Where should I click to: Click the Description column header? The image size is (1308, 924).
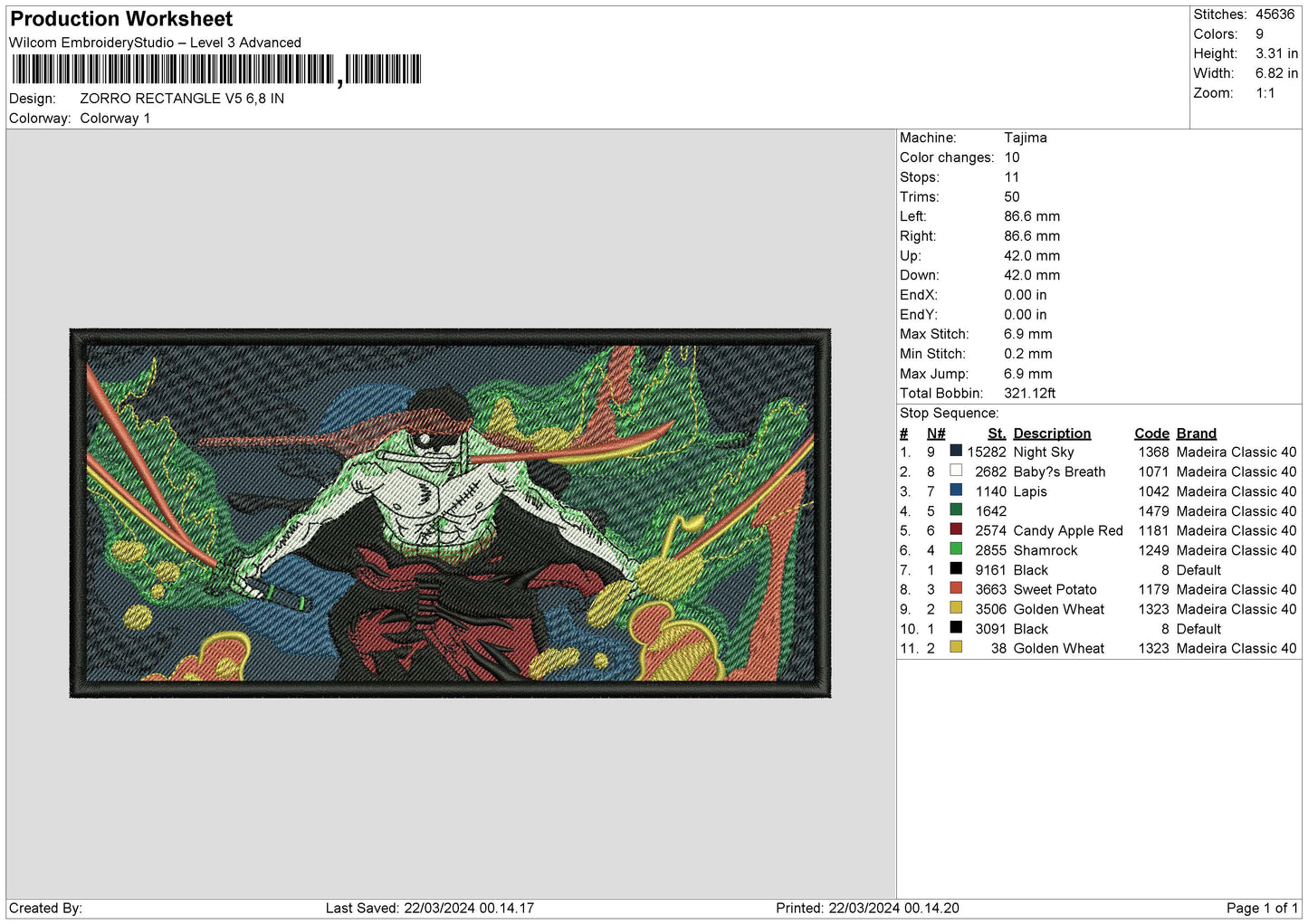[1052, 433]
